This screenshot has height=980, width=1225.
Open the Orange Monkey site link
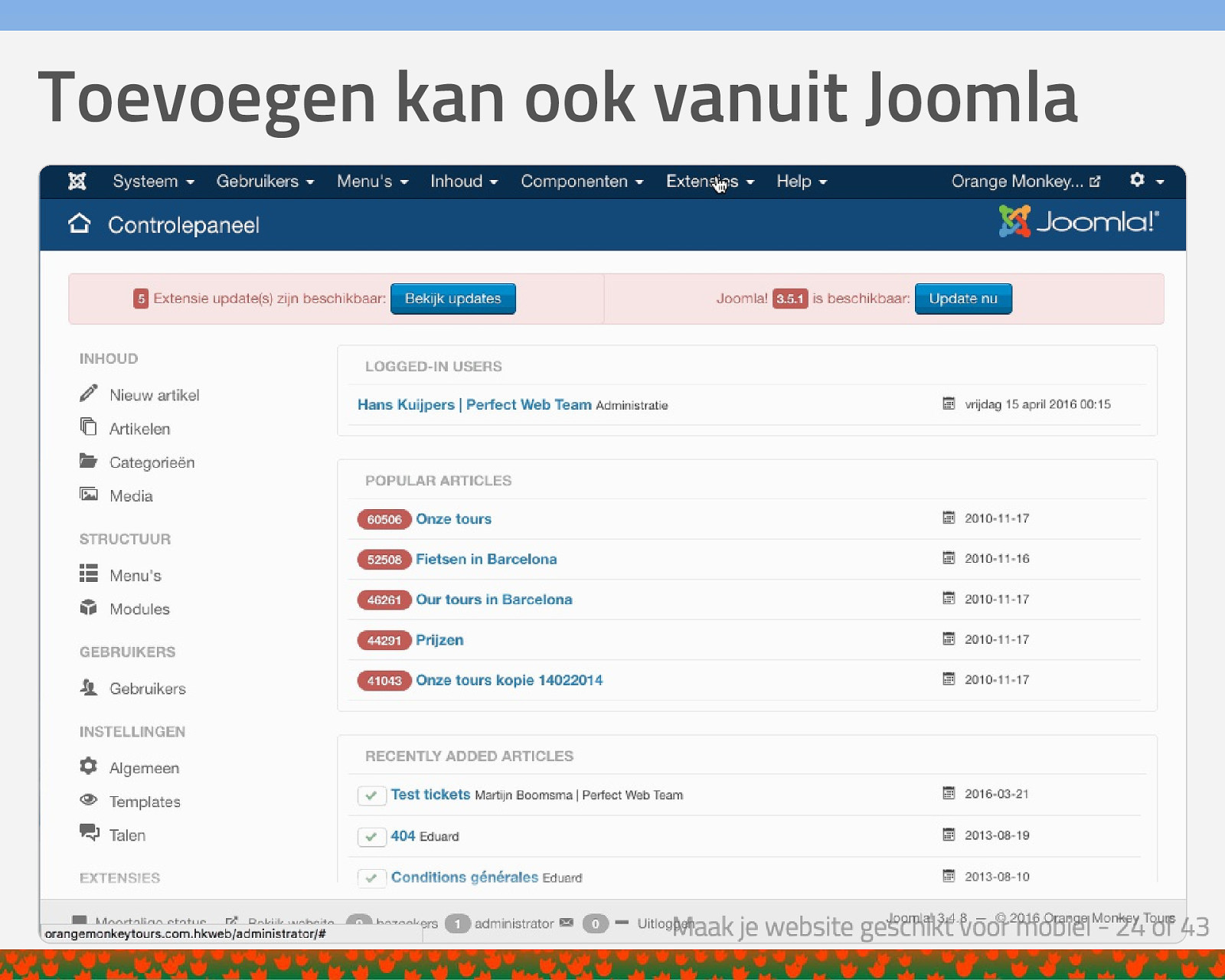point(1026,181)
